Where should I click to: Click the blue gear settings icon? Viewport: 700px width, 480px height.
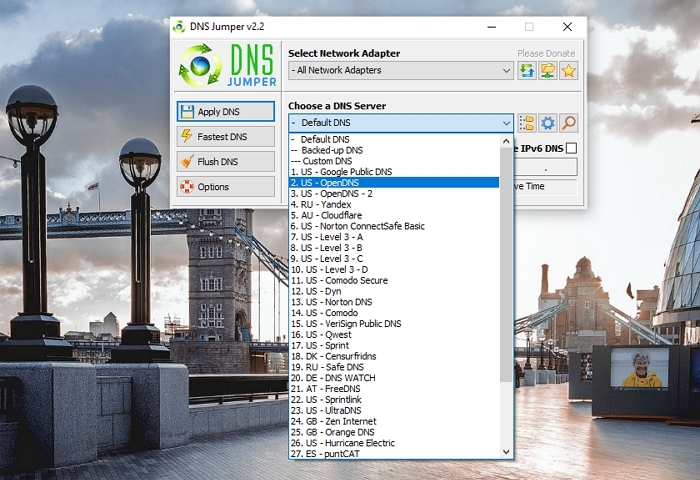pos(548,123)
